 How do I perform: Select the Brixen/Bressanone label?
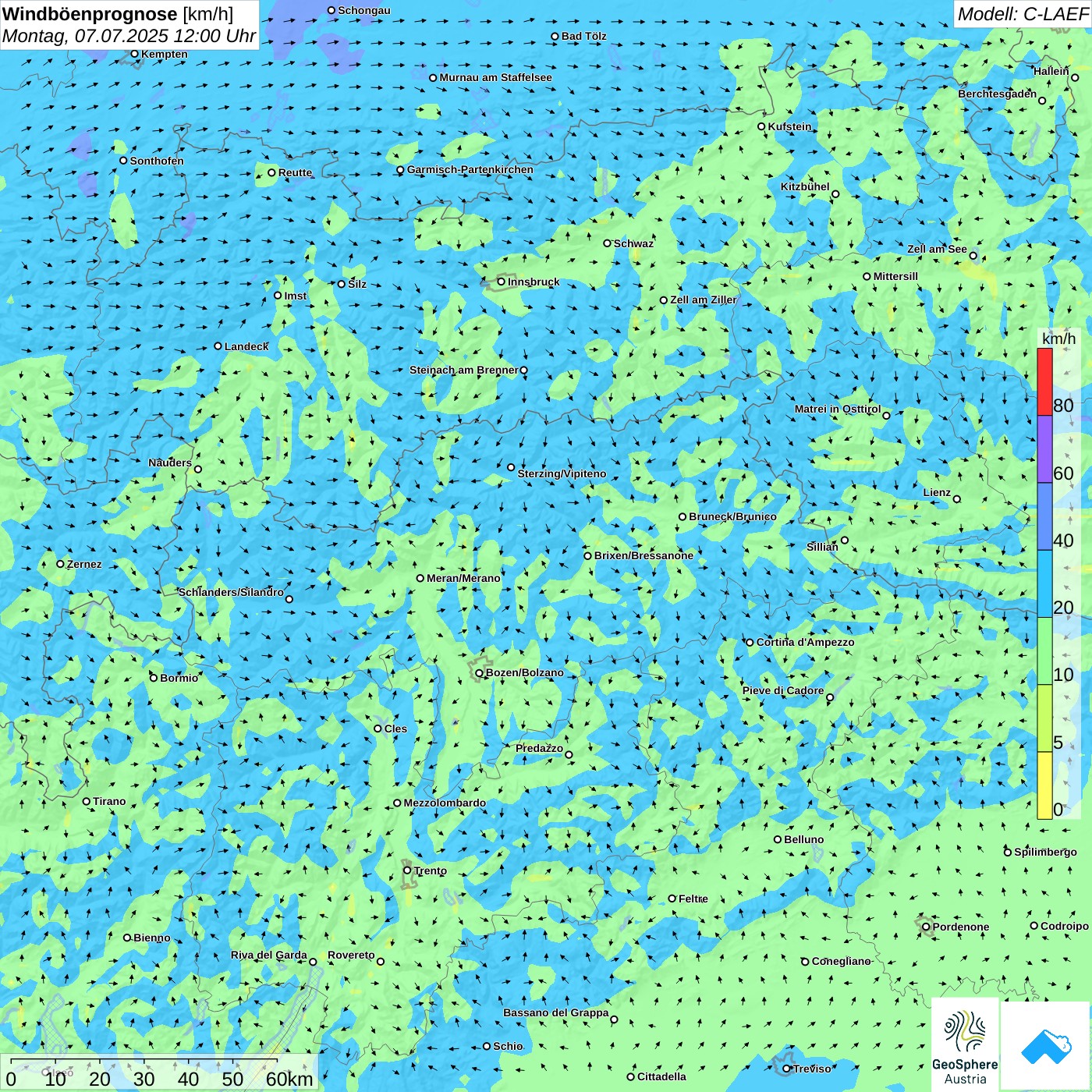(643, 555)
